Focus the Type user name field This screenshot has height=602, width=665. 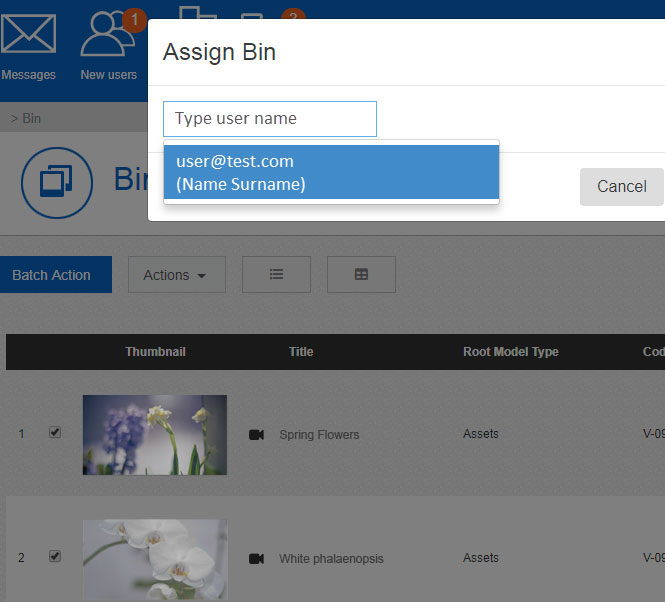point(270,118)
